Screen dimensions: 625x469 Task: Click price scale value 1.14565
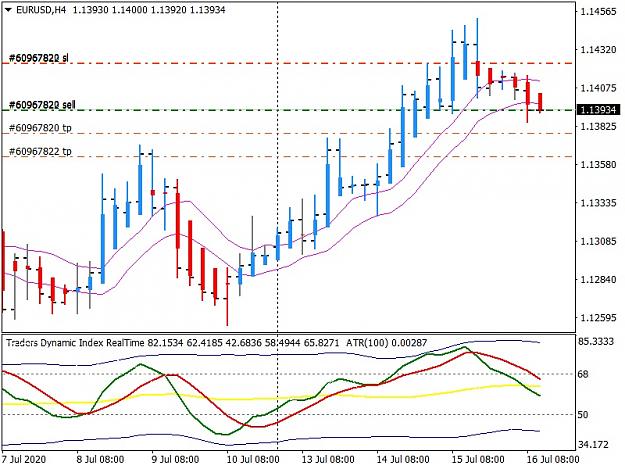(598, 12)
